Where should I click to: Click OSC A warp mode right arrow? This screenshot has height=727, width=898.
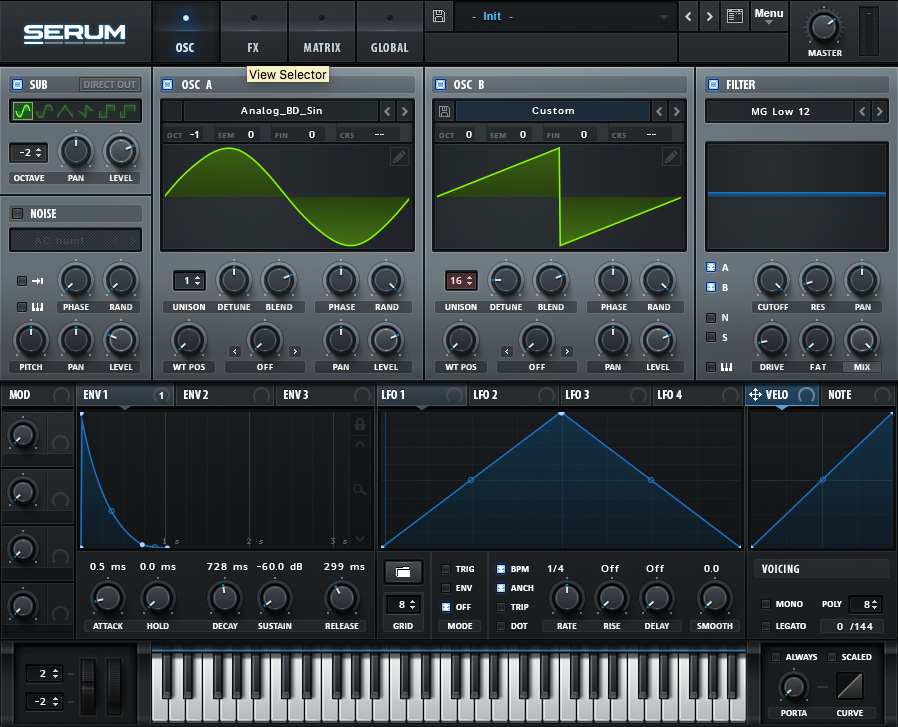[x=295, y=351]
